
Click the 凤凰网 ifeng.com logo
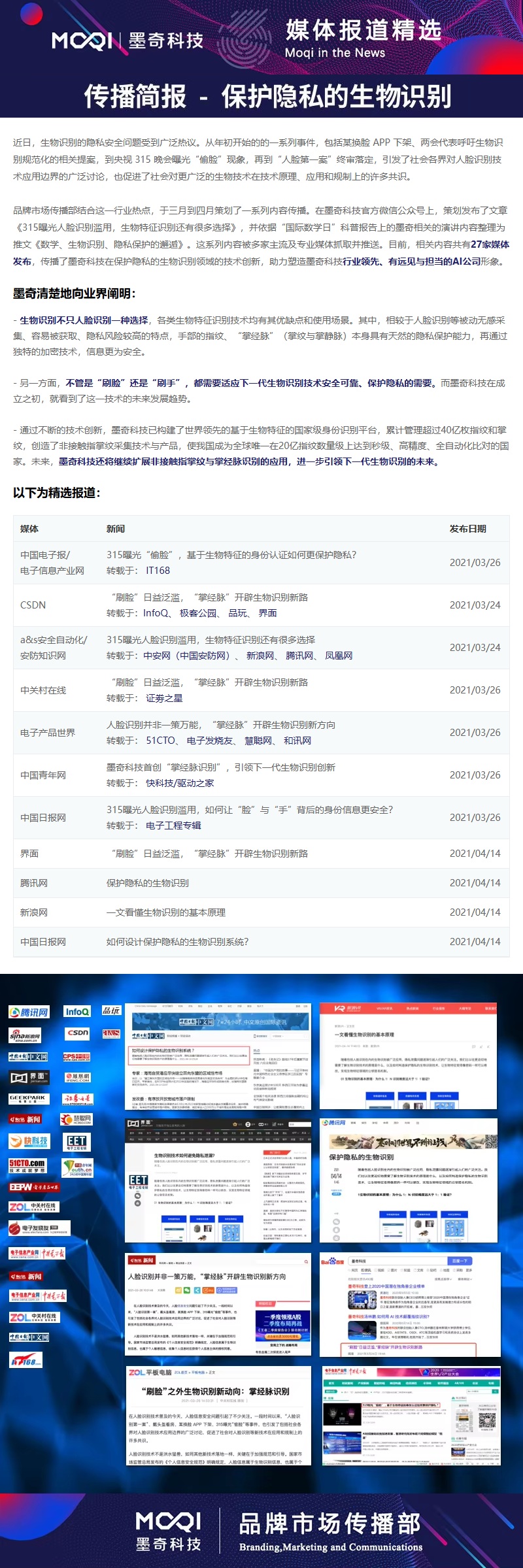[x=77, y=1077]
